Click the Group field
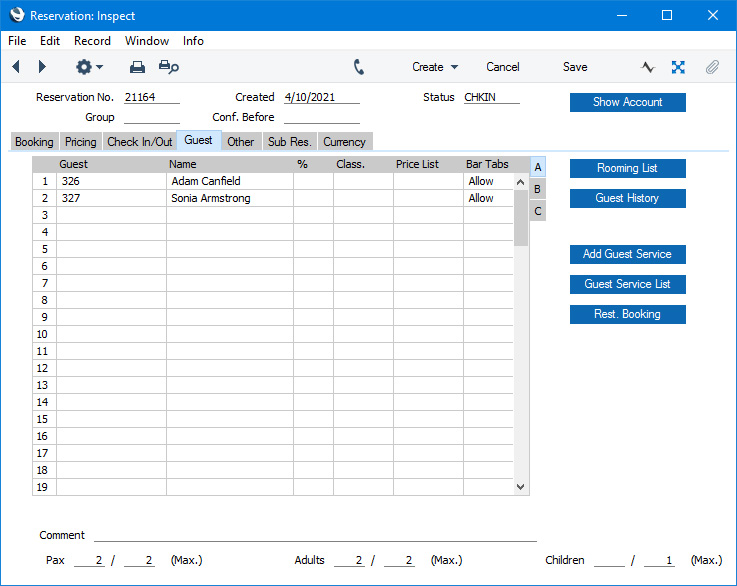Image resolution: width=737 pixels, height=586 pixels. coord(151,117)
